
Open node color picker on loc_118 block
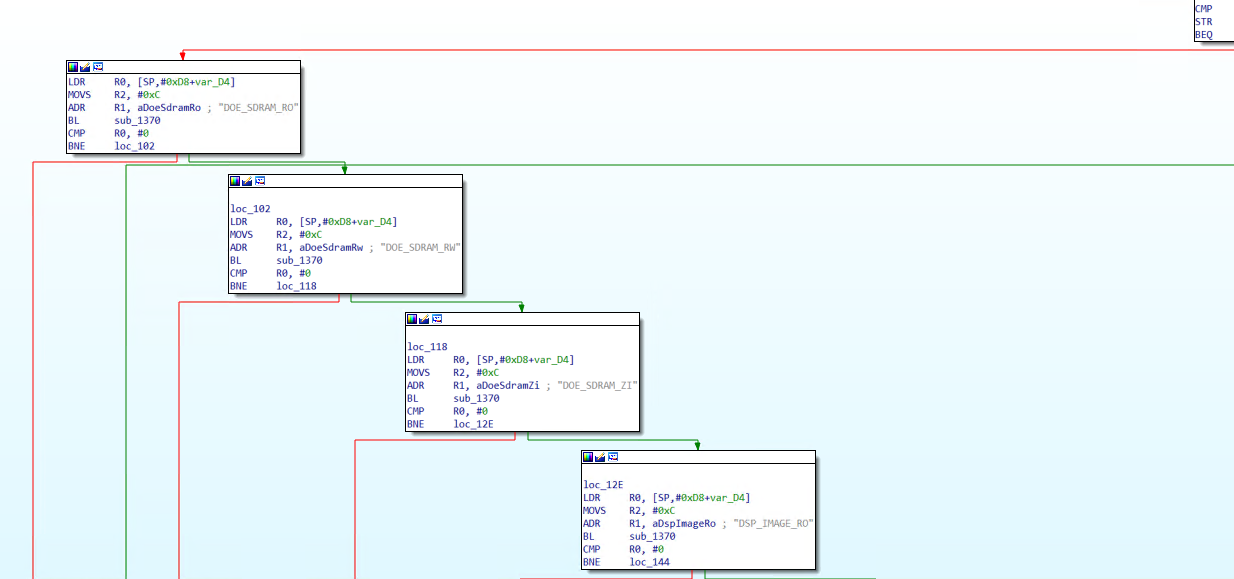412,319
